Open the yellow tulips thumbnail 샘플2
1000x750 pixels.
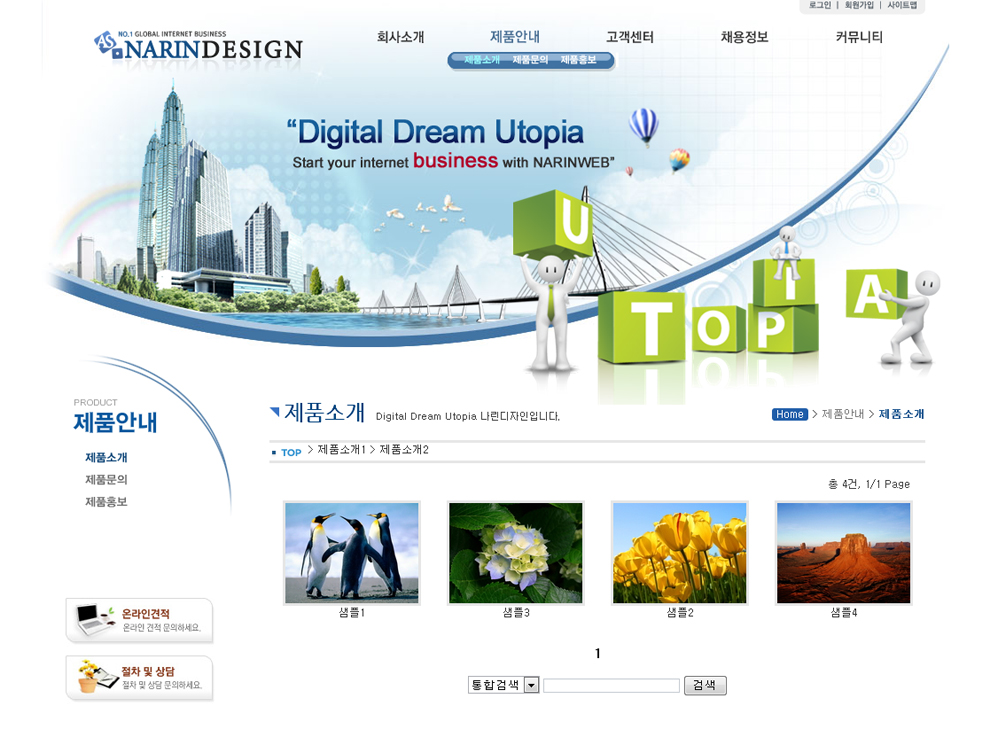click(x=679, y=553)
